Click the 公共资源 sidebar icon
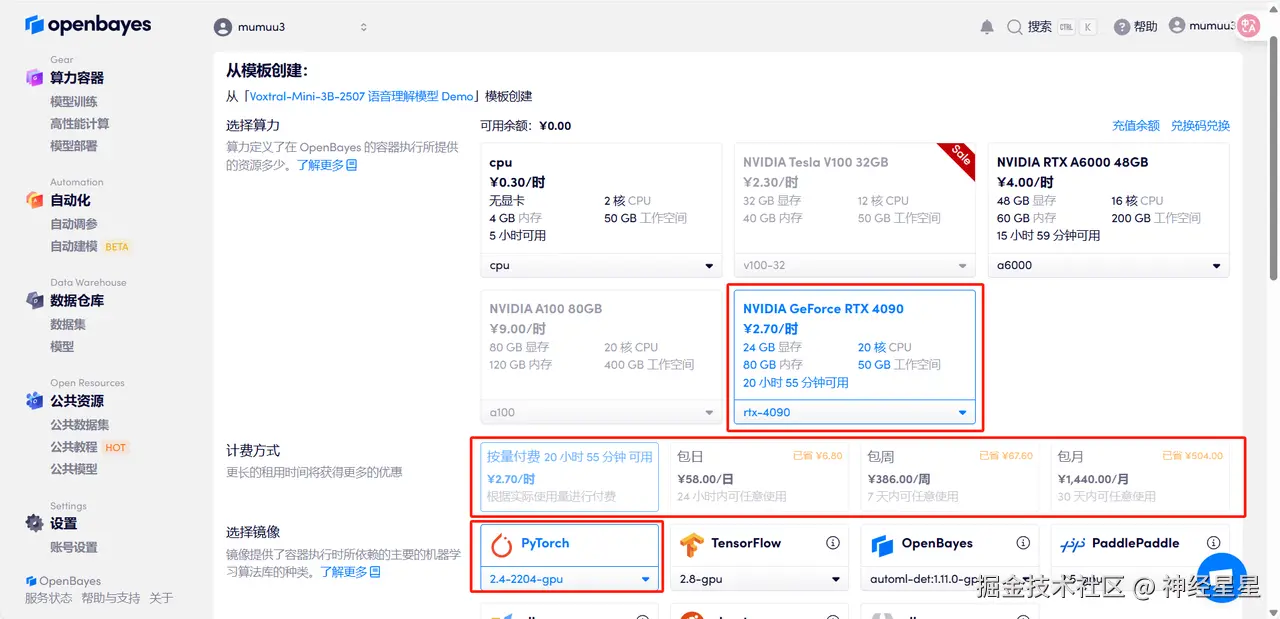This screenshot has height=619, width=1280. [x=35, y=400]
